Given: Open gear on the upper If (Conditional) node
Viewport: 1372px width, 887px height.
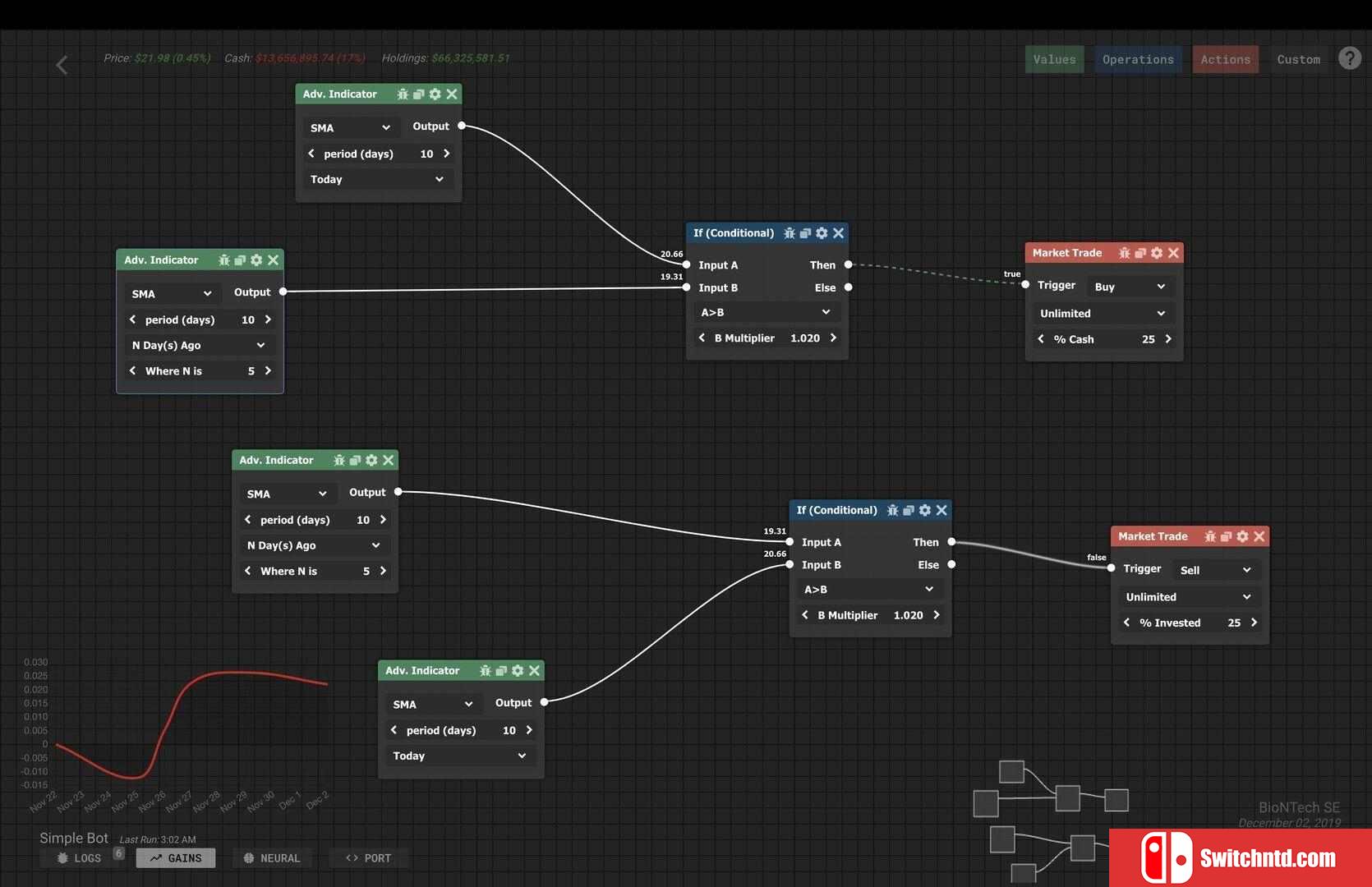Looking at the screenshot, I should pos(822,233).
